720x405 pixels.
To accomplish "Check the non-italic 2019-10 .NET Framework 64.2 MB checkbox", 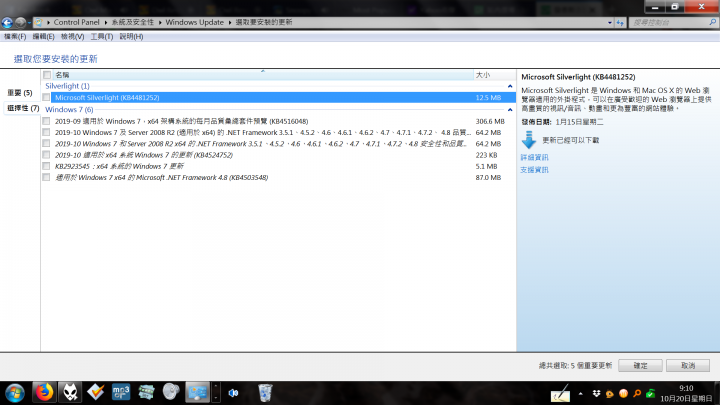I will pos(46,132).
